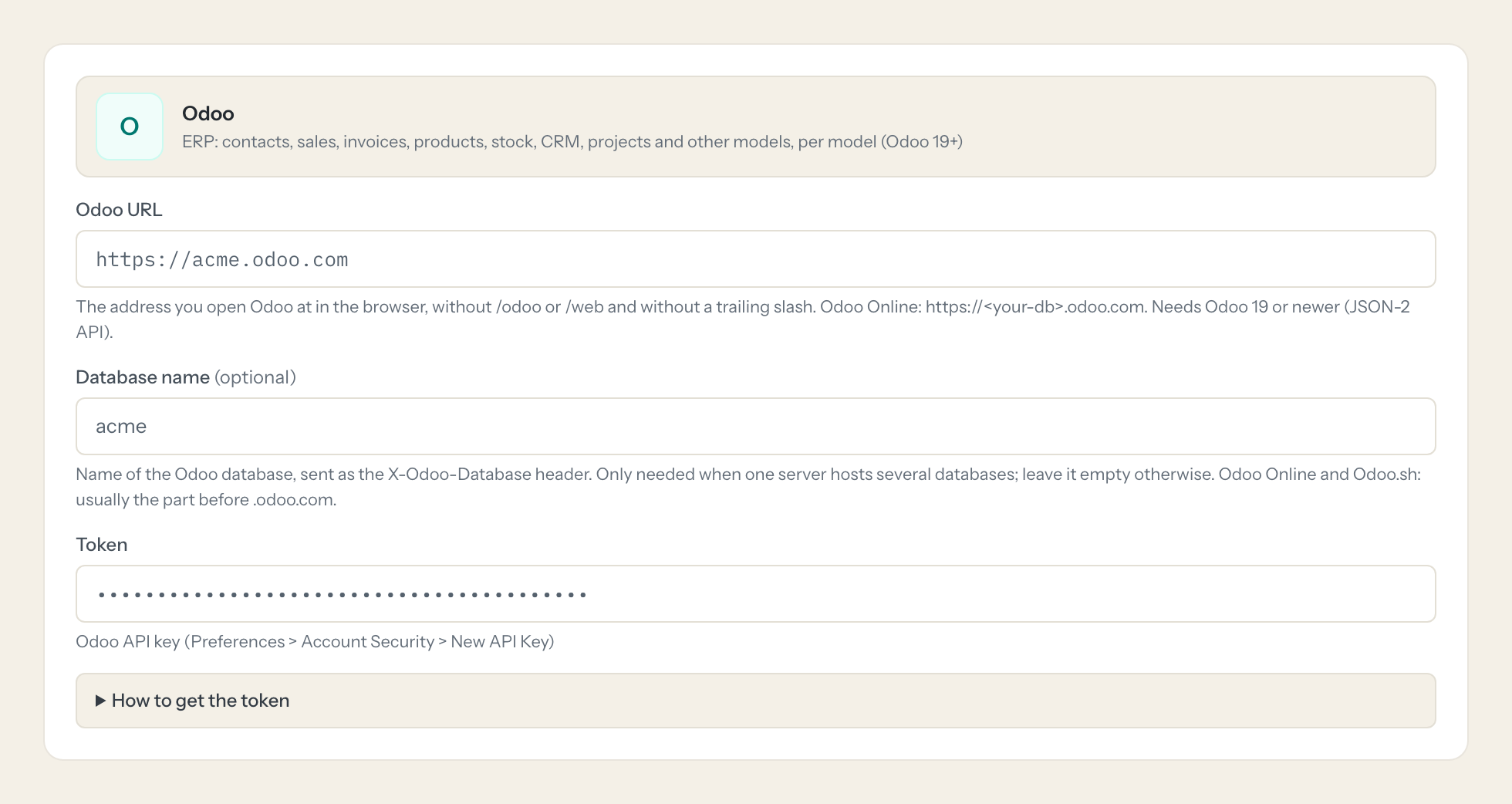Click the JSON-2 API help text
The width and height of the screenshot is (1512, 804).
(743, 319)
